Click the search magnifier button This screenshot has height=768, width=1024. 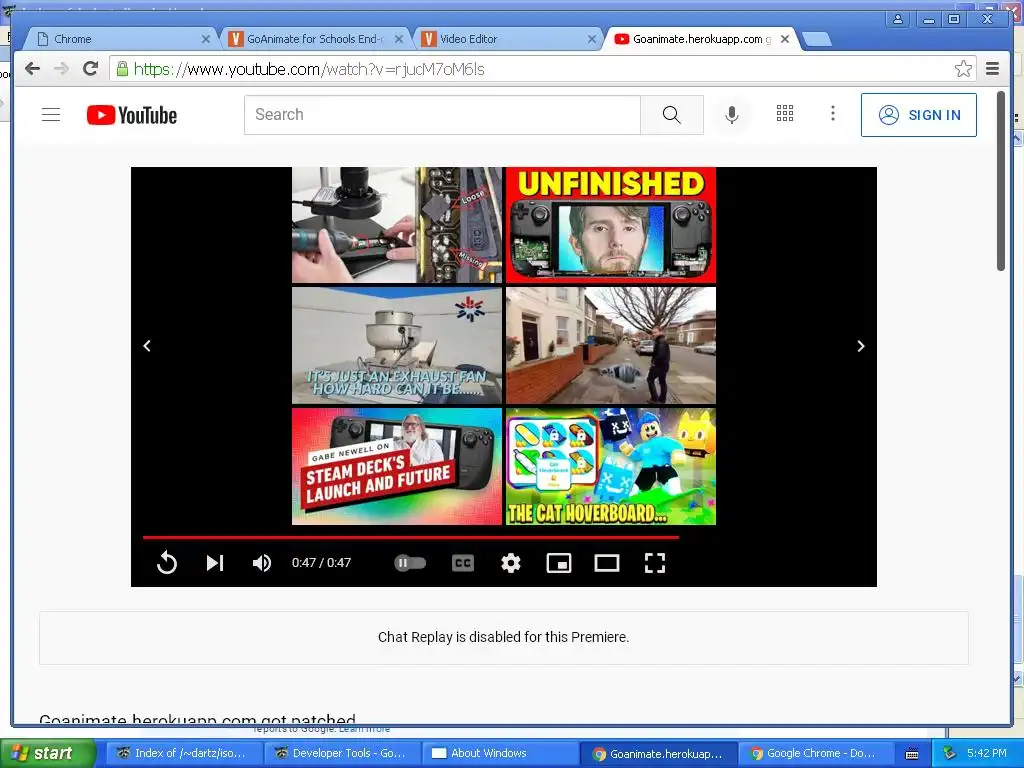point(671,115)
